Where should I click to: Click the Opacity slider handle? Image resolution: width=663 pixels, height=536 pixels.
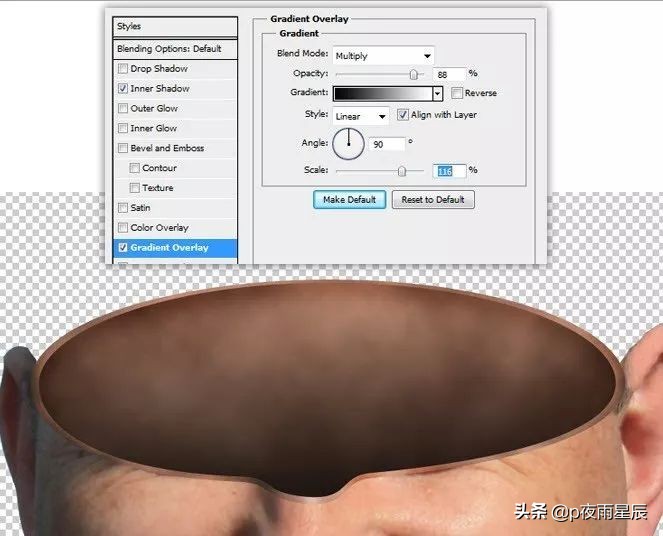(x=414, y=75)
